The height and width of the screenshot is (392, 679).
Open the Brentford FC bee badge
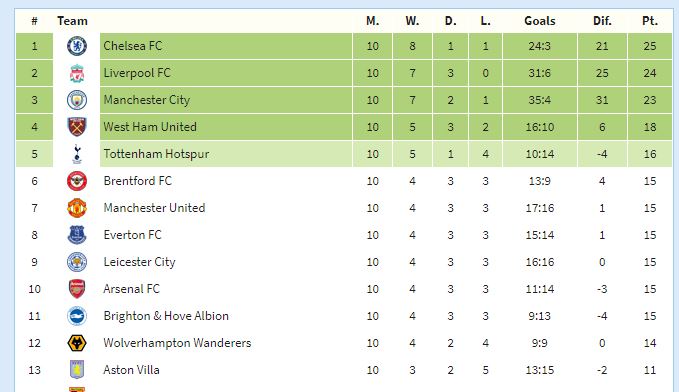point(77,181)
